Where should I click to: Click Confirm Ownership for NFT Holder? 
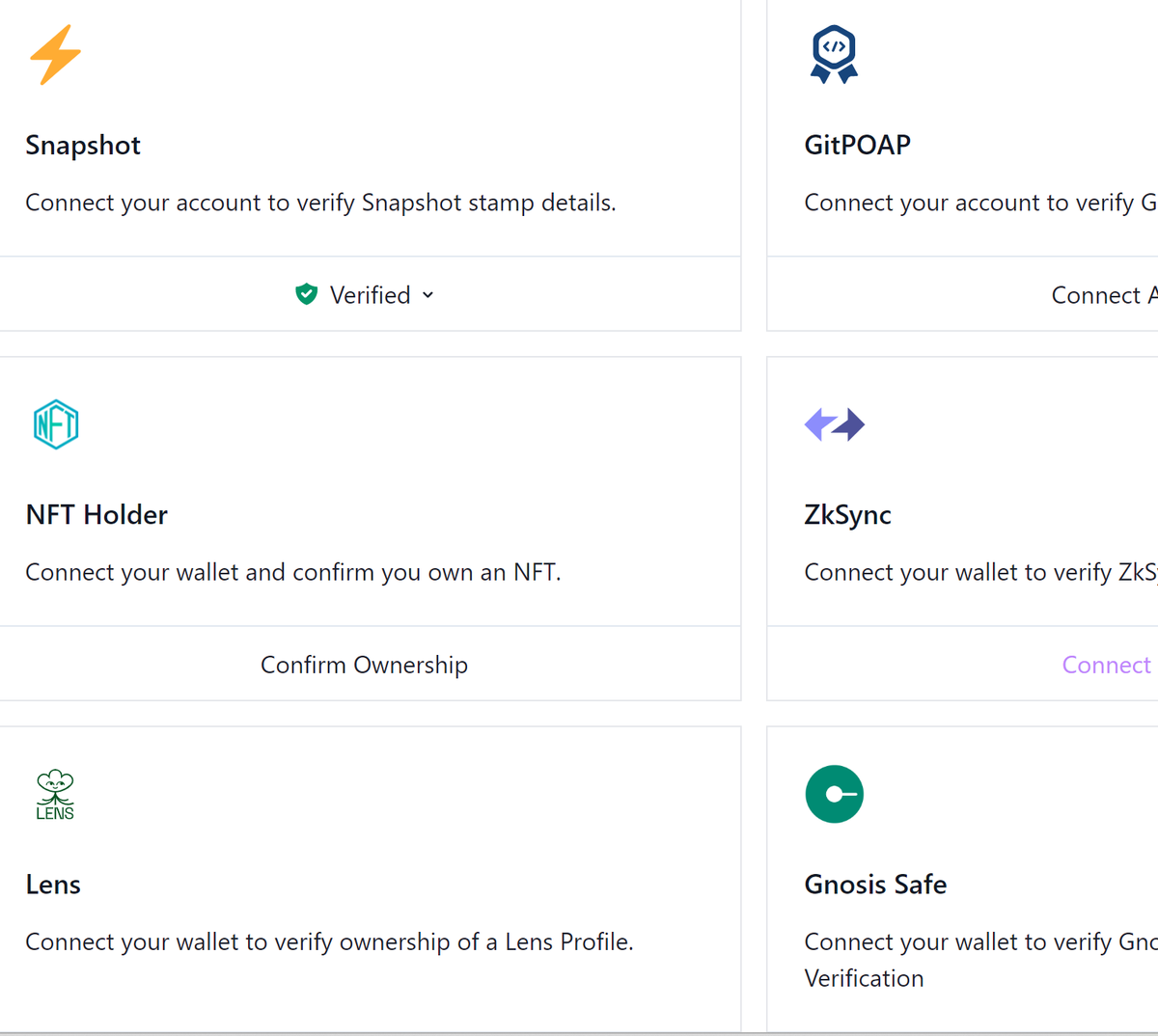tap(364, 665)
